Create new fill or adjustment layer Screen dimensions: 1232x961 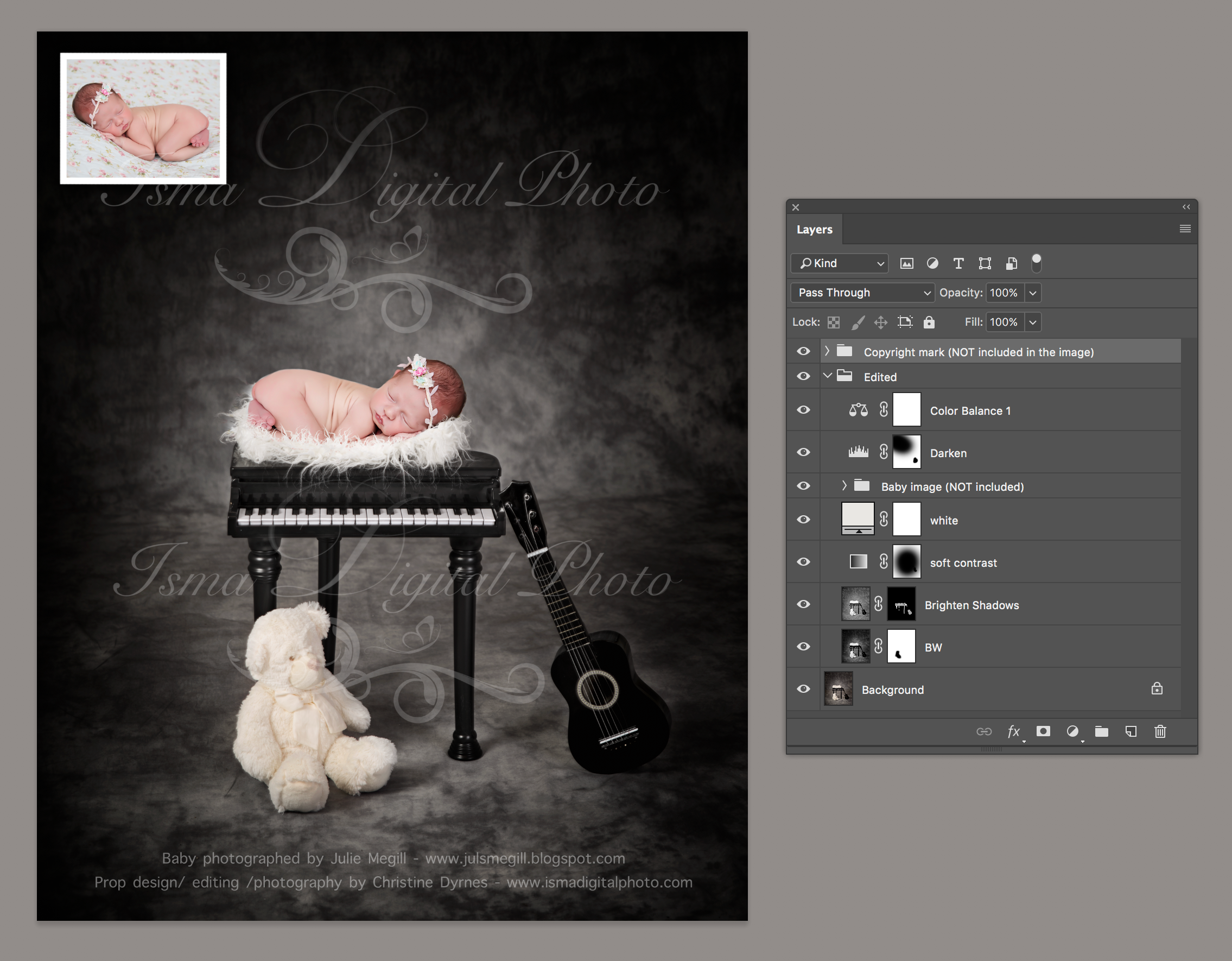[x=1072, y=732]
